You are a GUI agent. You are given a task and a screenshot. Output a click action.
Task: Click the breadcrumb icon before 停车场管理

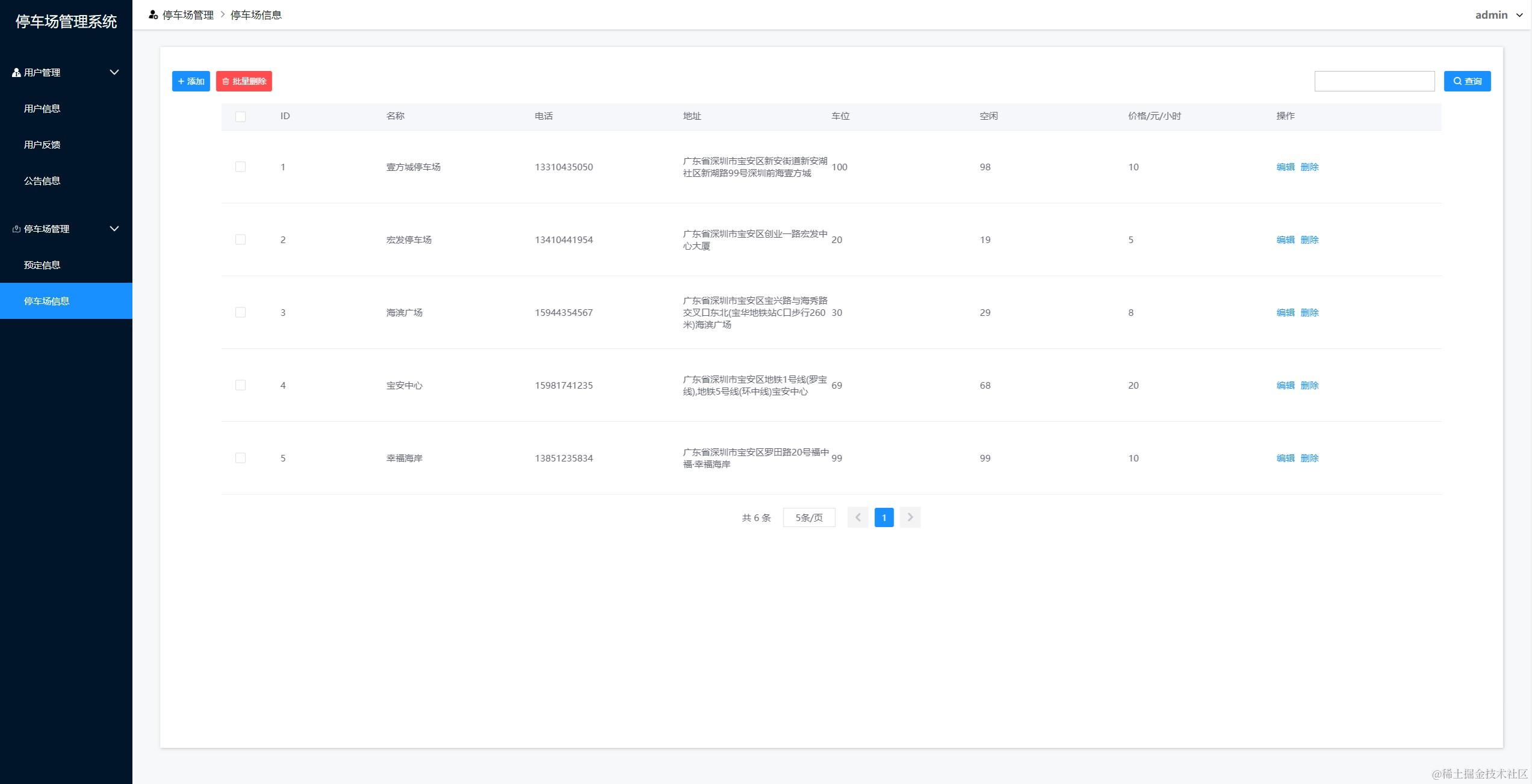coord(153,14)
